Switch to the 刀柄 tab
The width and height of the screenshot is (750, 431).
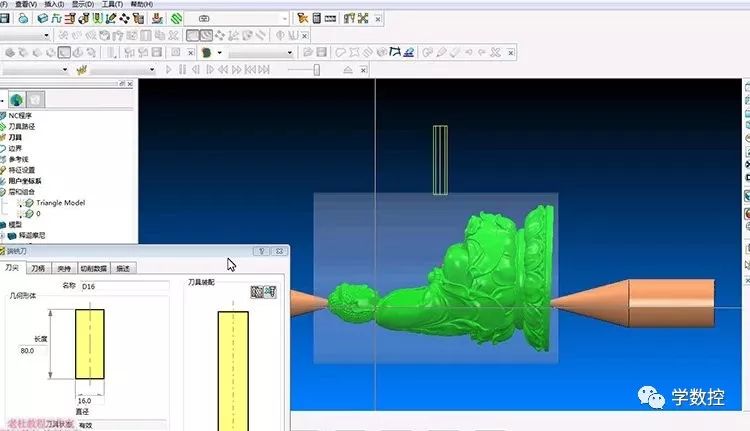pyautogui.click(x=38, y=268)
